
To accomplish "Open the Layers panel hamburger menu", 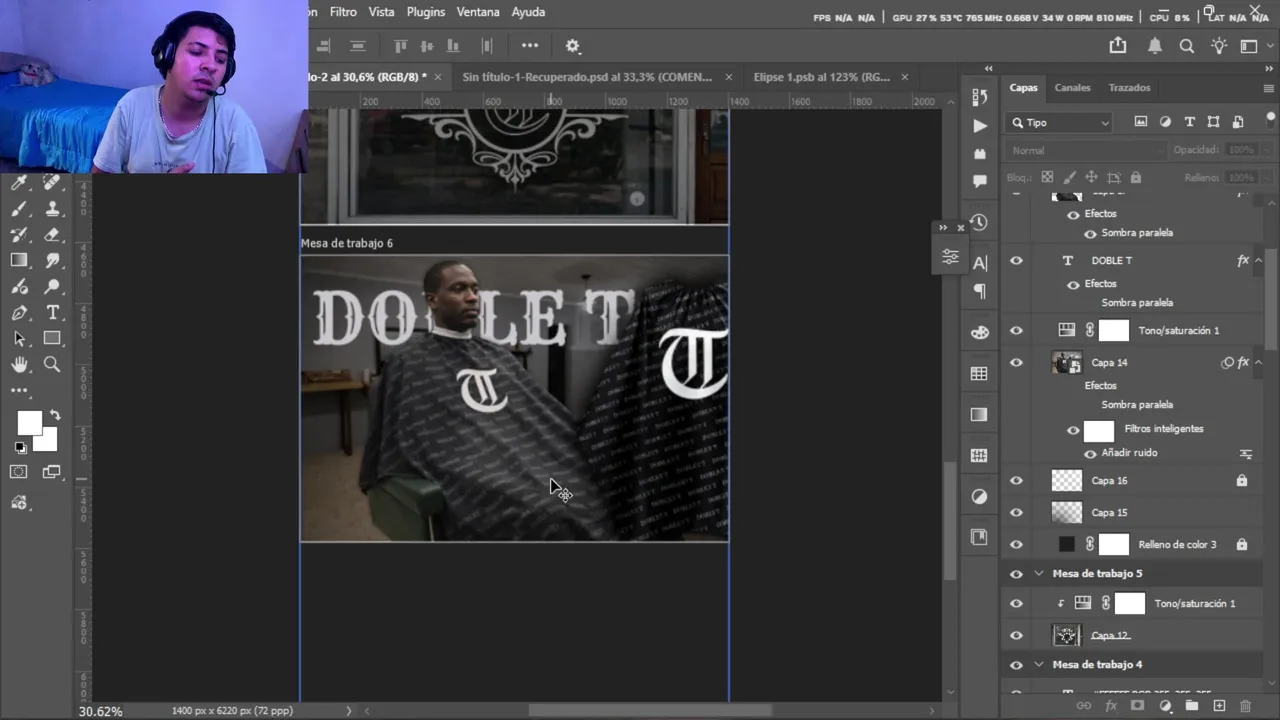I will click(1268, 88).
